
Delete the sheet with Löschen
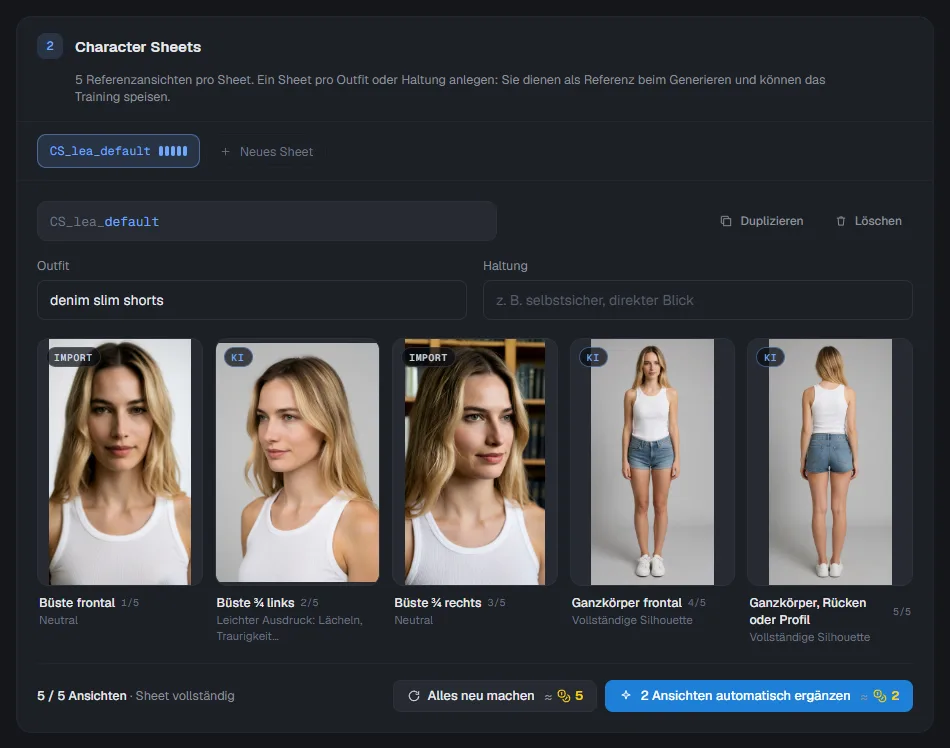point(869,221)
